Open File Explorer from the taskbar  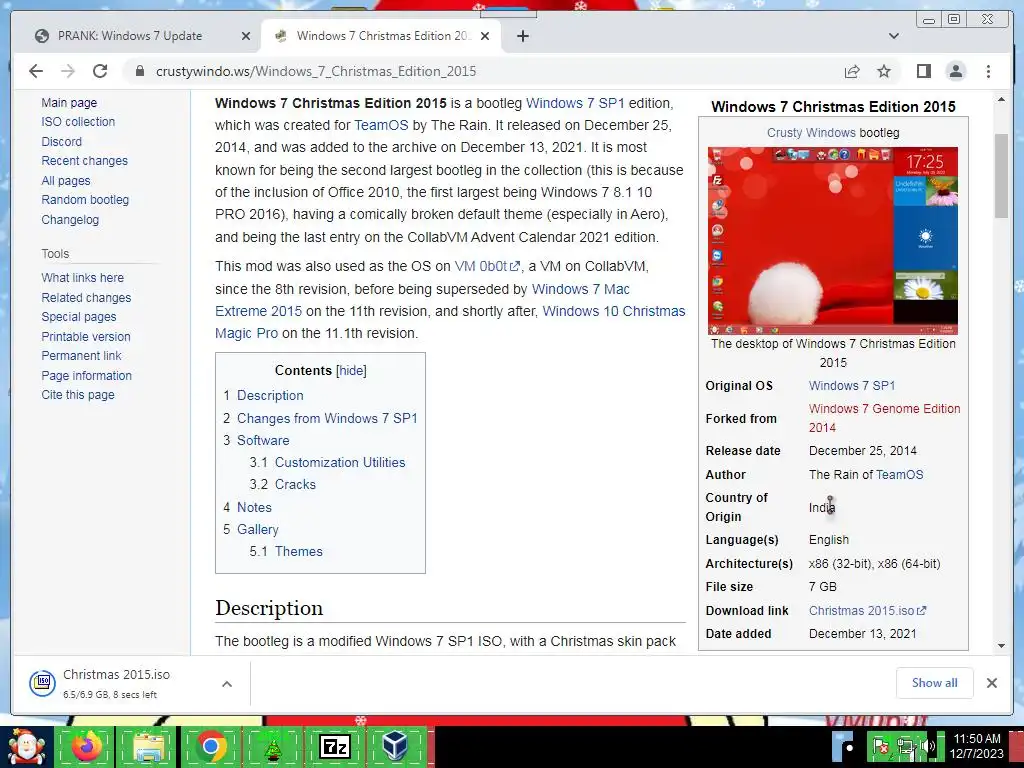(149, 746)
